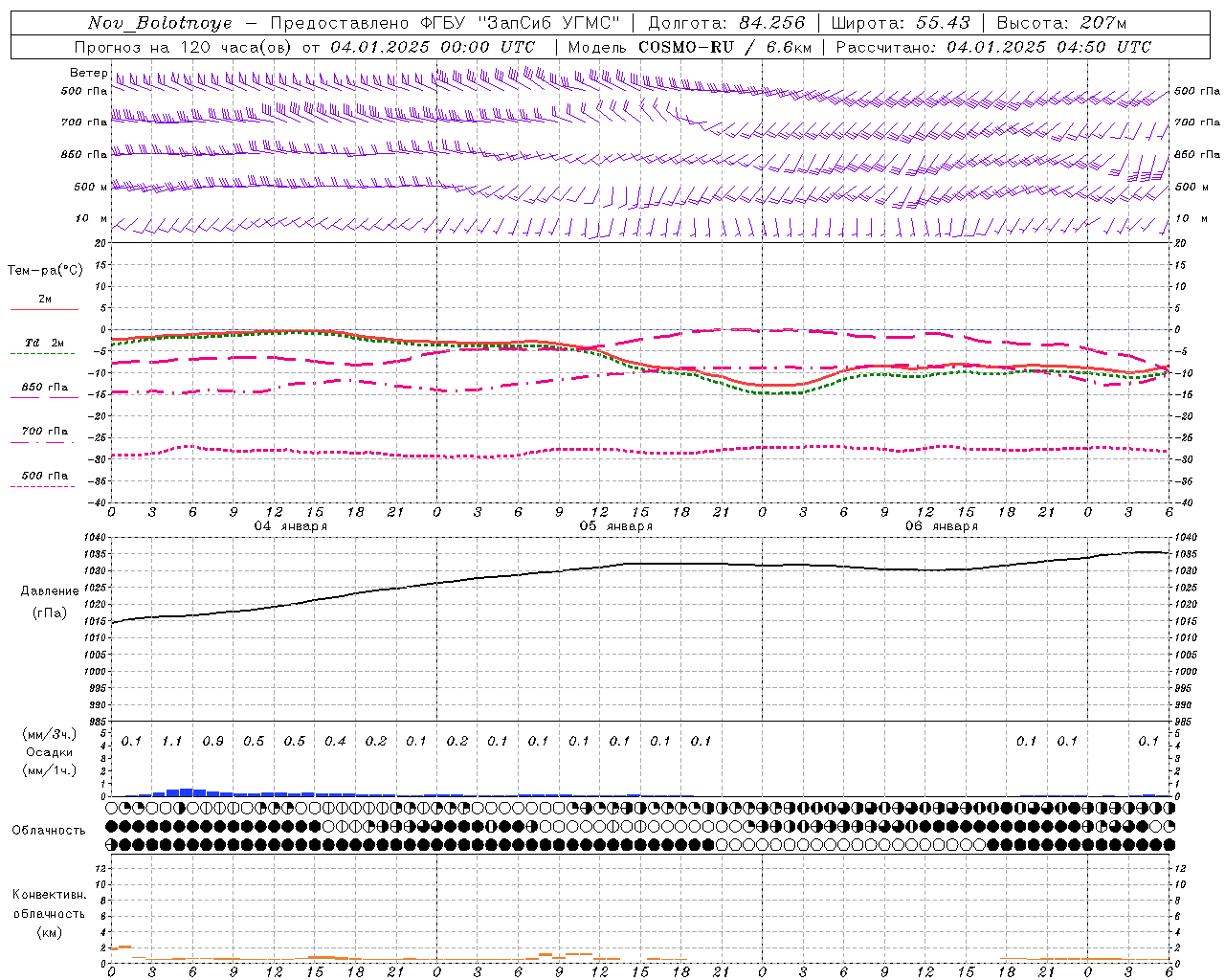Click left "500 м" wind level label

(x=92, y=188)
